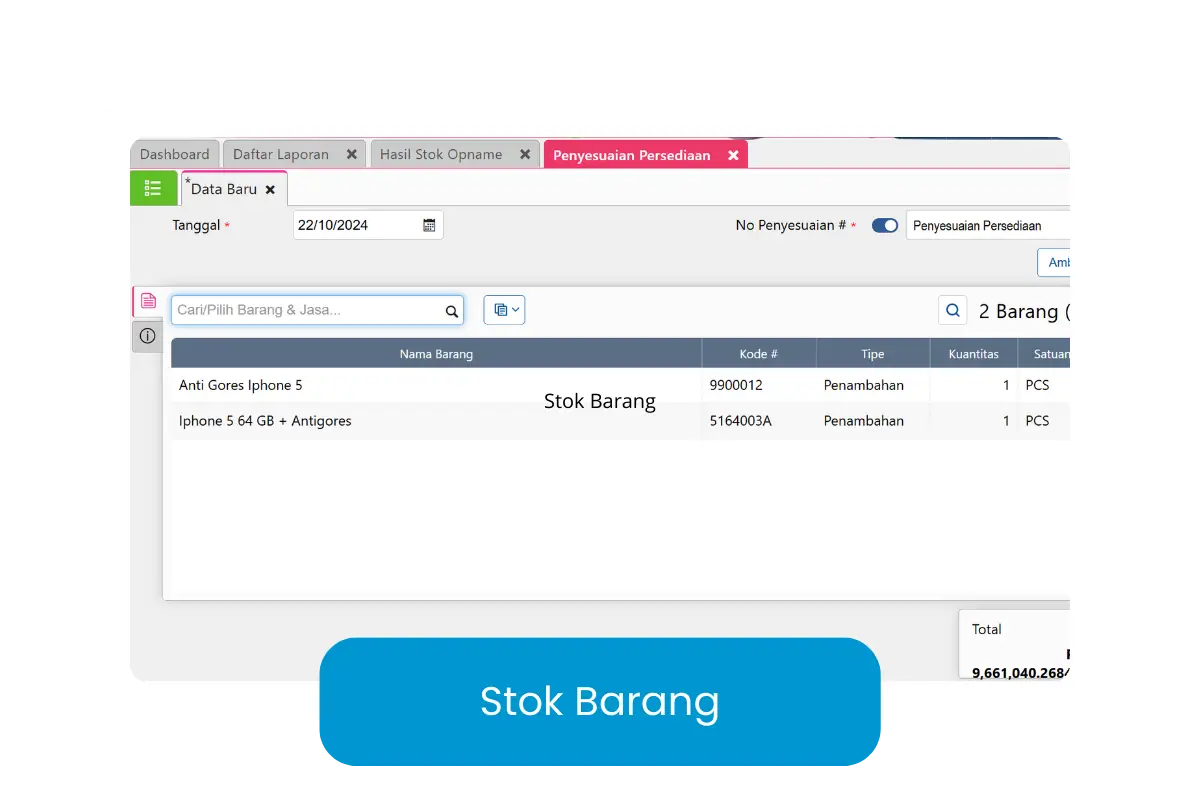
Task: Close the Data Baru sub-tab
Action: coord(270,190)
